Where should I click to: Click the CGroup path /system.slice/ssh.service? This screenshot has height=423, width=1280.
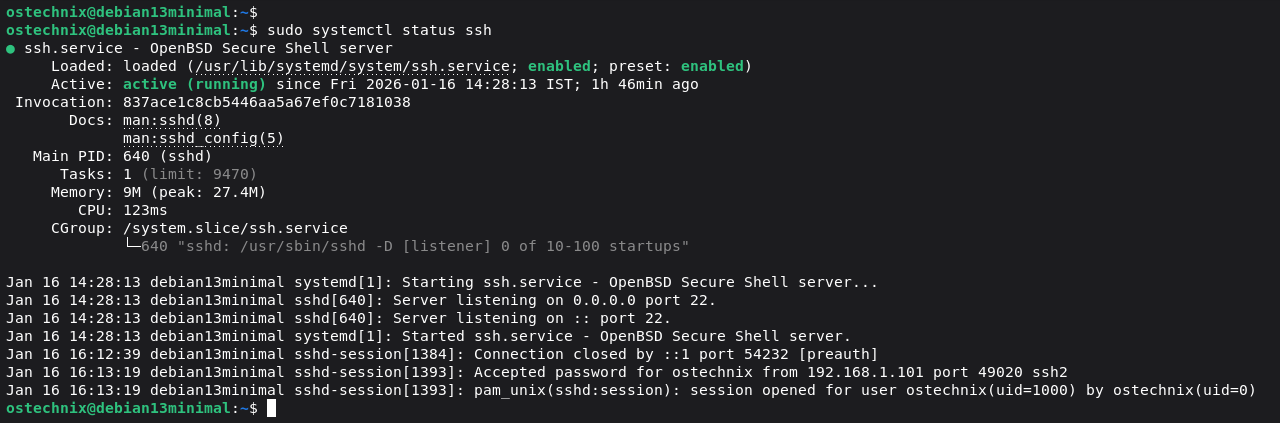(235, 228)
